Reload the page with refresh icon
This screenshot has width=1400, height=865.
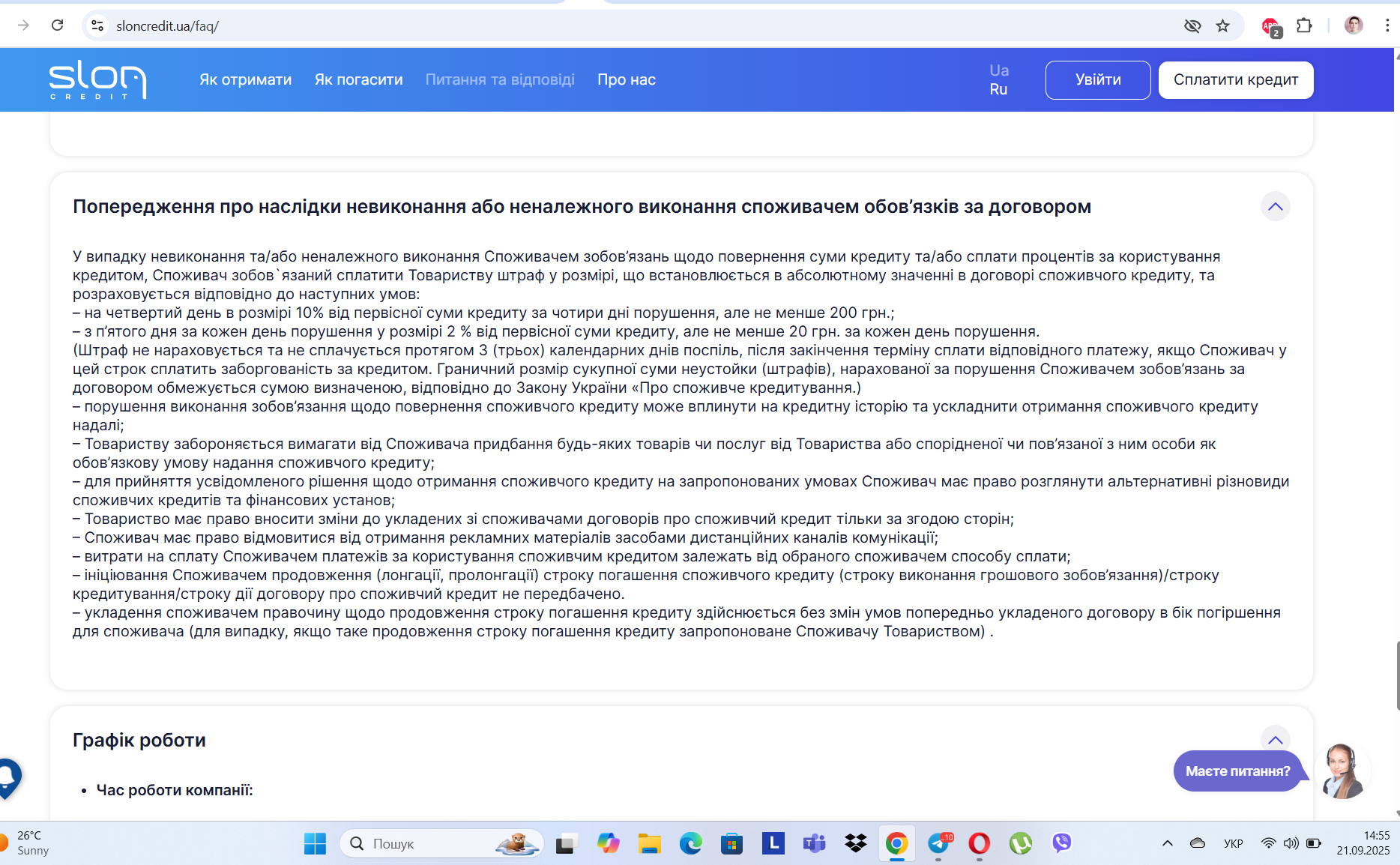pos(58,25)
